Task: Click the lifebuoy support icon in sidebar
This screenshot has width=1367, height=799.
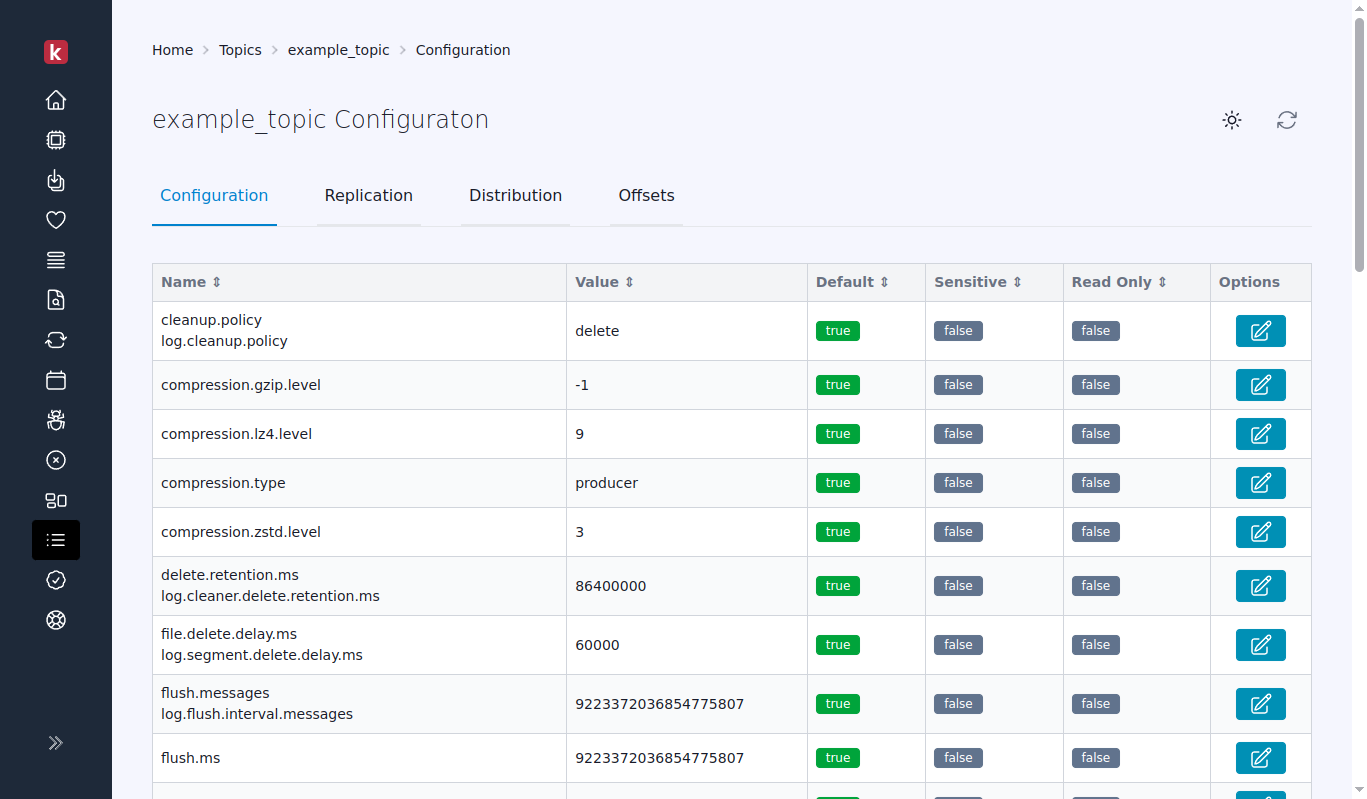Action: point(56,620)
